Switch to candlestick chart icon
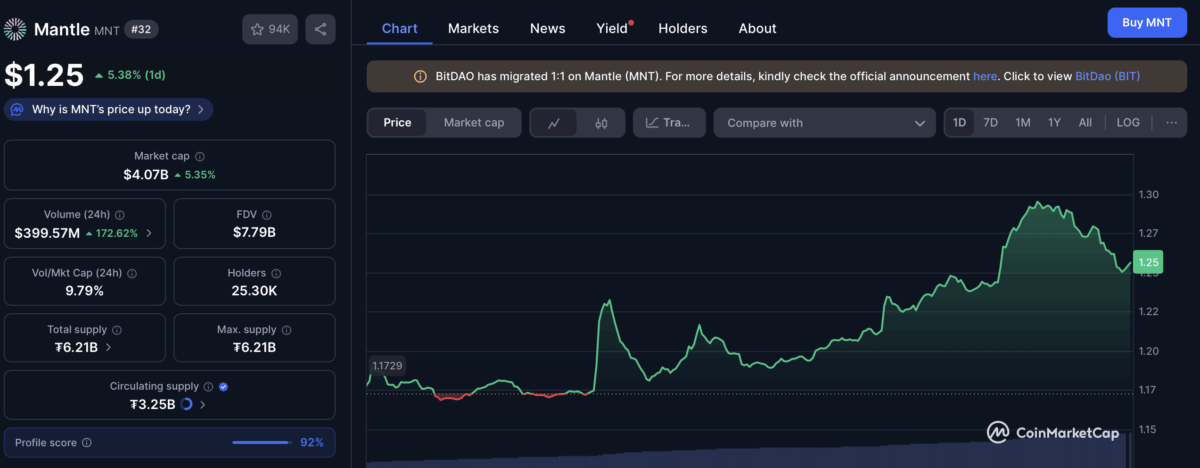1200x468 pixels. point(601,123)
